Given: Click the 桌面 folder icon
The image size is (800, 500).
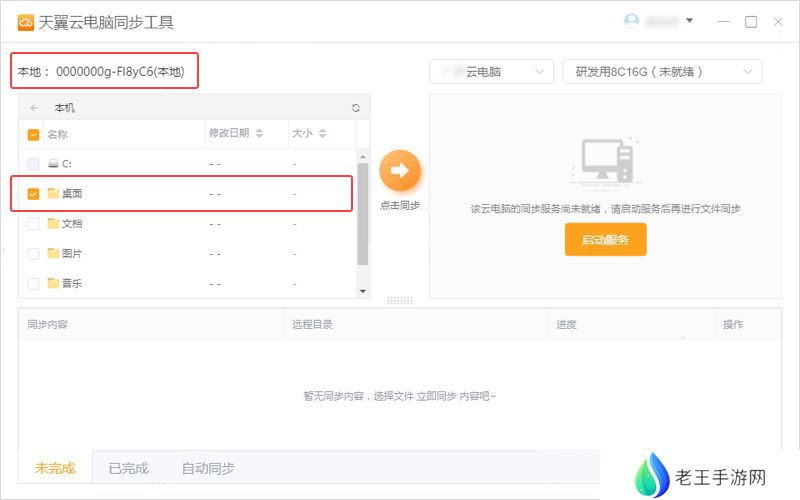Looking at the screenshot, I should [x=53, y=193].
